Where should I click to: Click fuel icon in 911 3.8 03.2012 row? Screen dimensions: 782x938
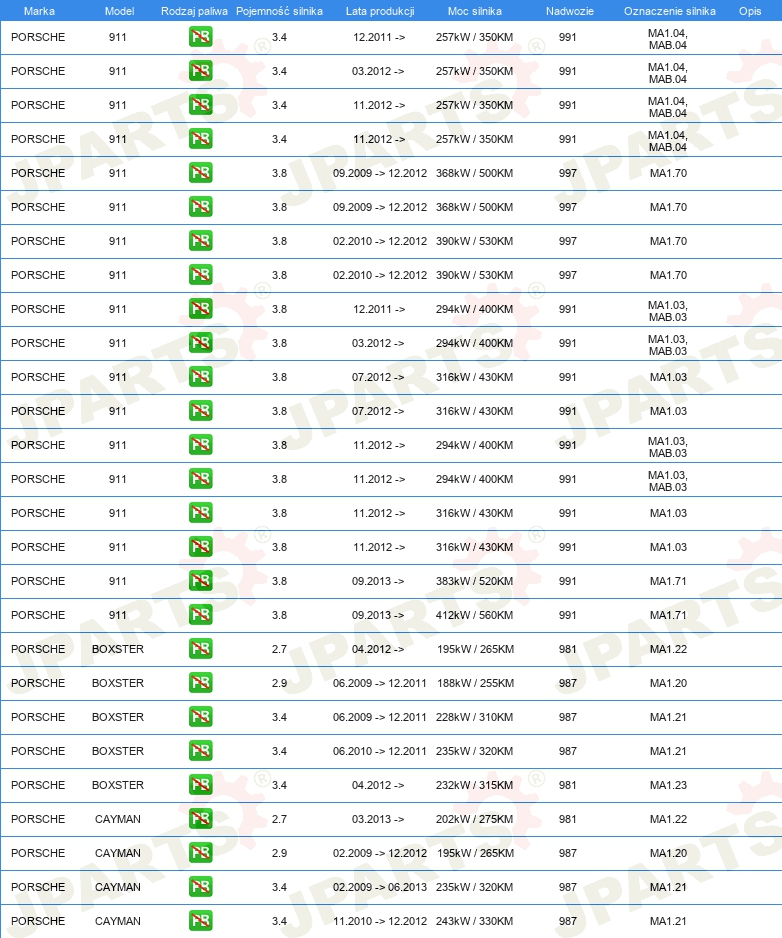point(200,343)
